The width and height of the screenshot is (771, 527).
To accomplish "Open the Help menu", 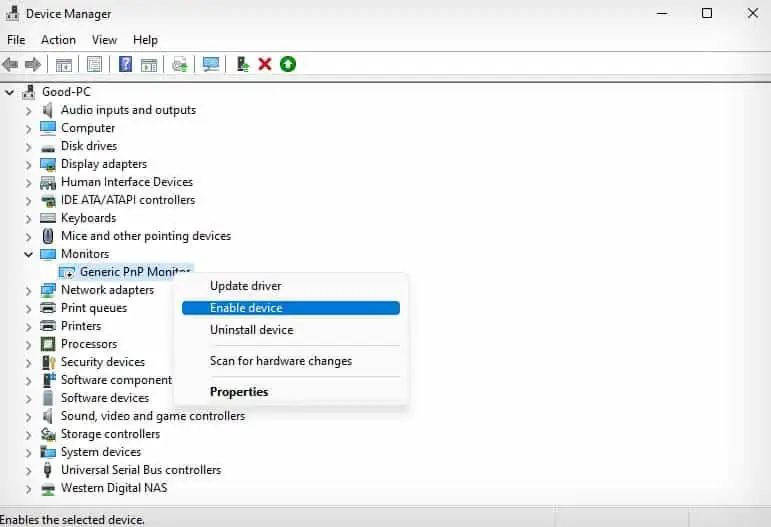I will point(145,40).
